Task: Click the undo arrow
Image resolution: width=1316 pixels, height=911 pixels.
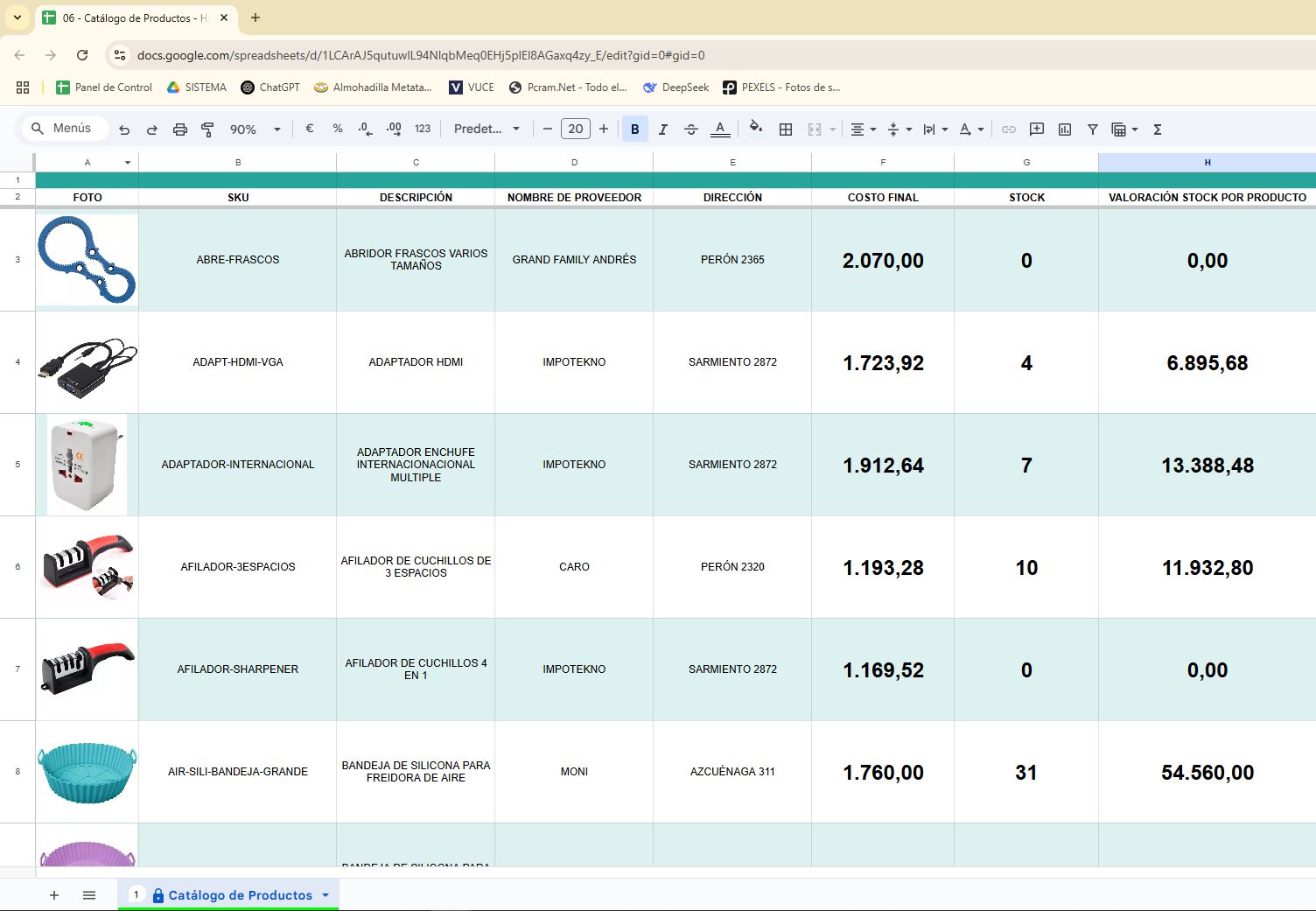Action: click(124, 130)
